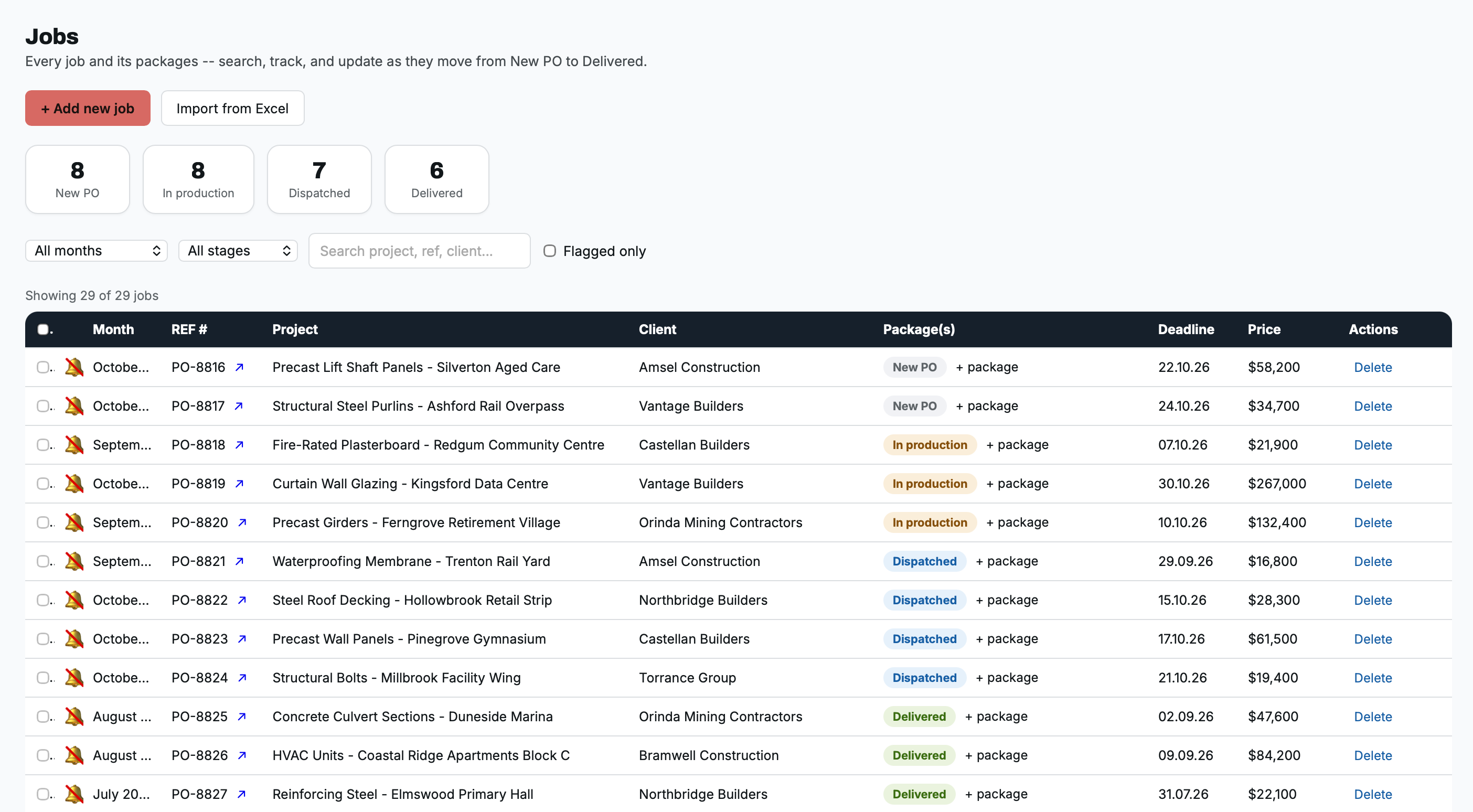Screen dimensions: 1473x812
Task: Toggle the muted bell icon for PO-8825
Action: click(x=74, y=717)
